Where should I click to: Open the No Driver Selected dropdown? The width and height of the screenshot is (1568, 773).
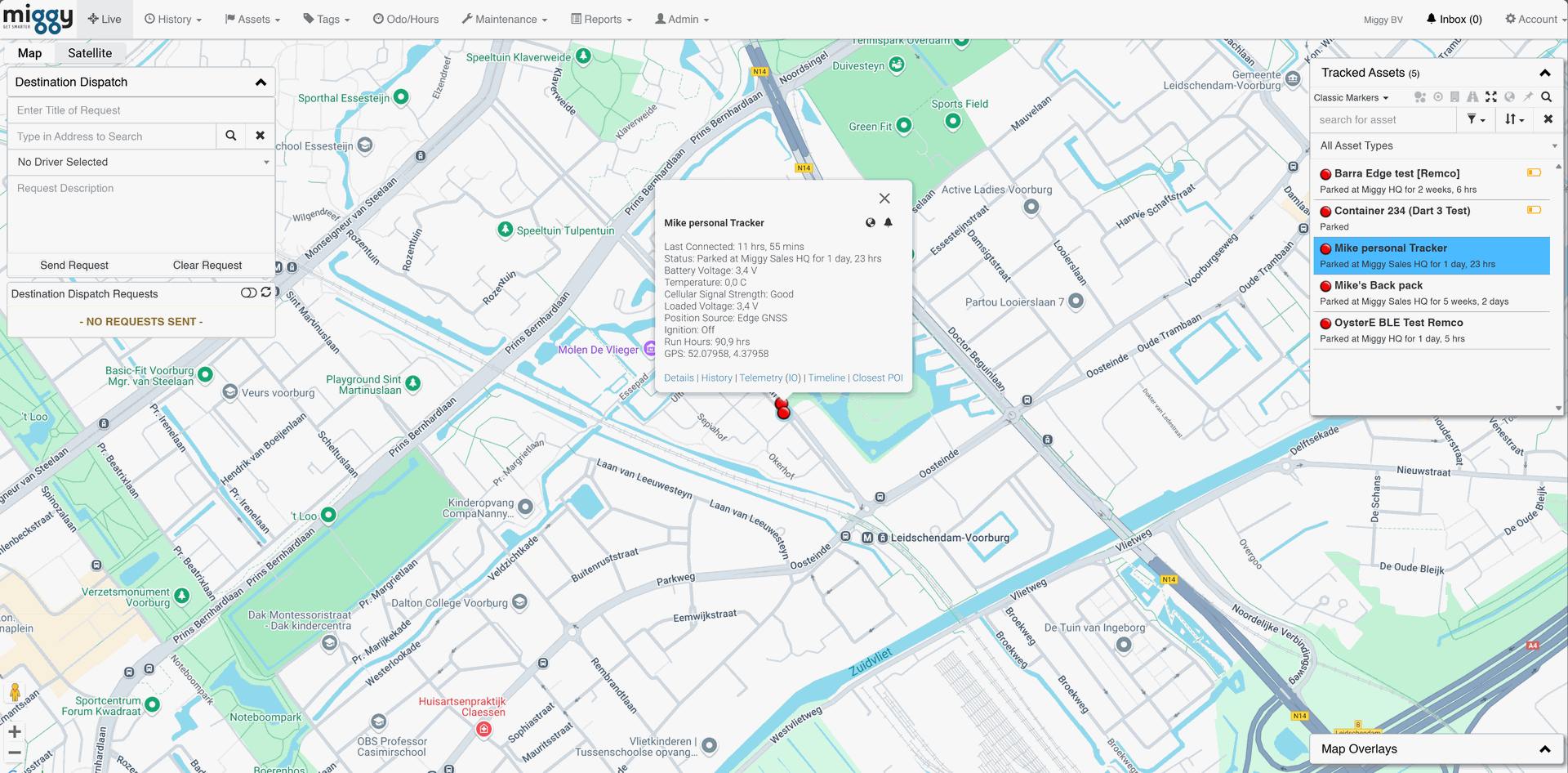click(140, 162)
